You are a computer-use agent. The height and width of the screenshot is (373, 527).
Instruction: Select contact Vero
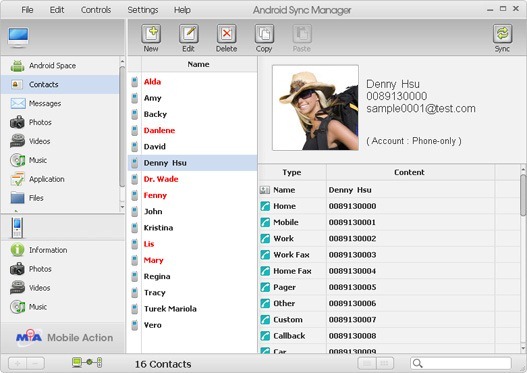point(192,325)
